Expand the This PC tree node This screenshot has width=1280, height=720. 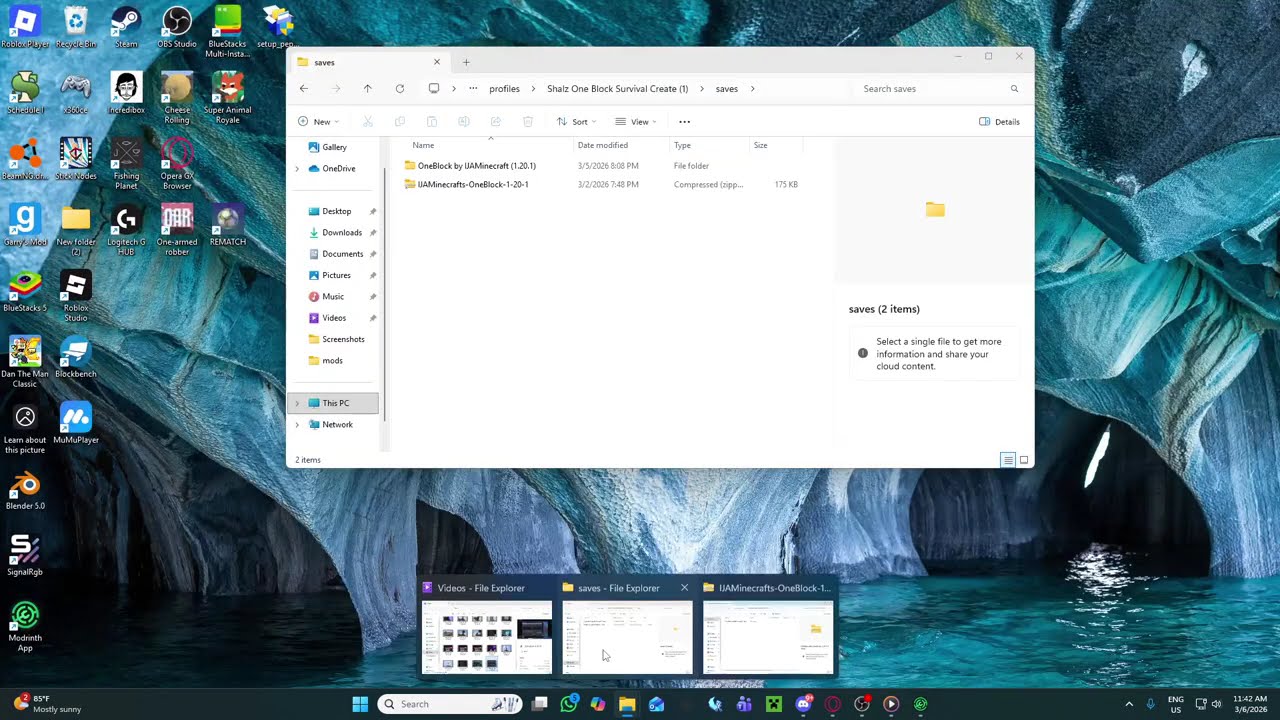pyautogui.click(x=297, y=404)
